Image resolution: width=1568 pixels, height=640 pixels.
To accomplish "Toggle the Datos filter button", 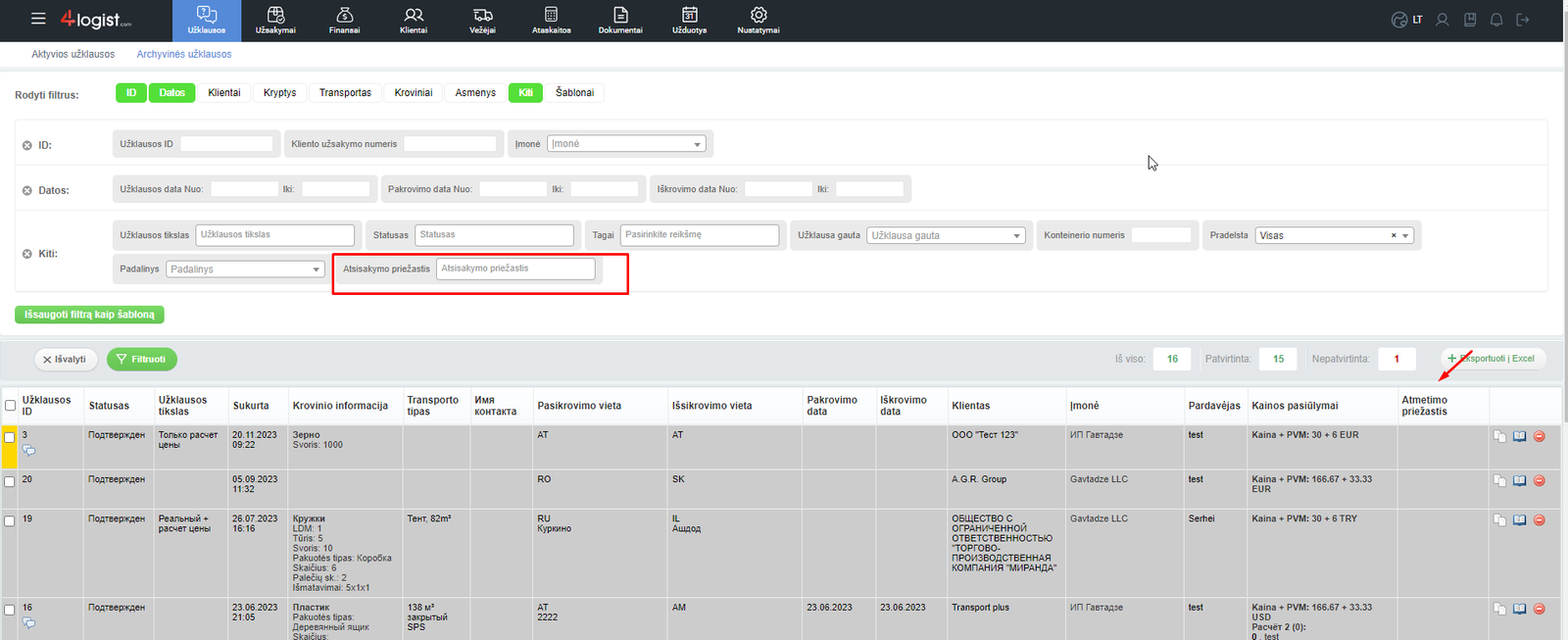I will coord(171,92).
